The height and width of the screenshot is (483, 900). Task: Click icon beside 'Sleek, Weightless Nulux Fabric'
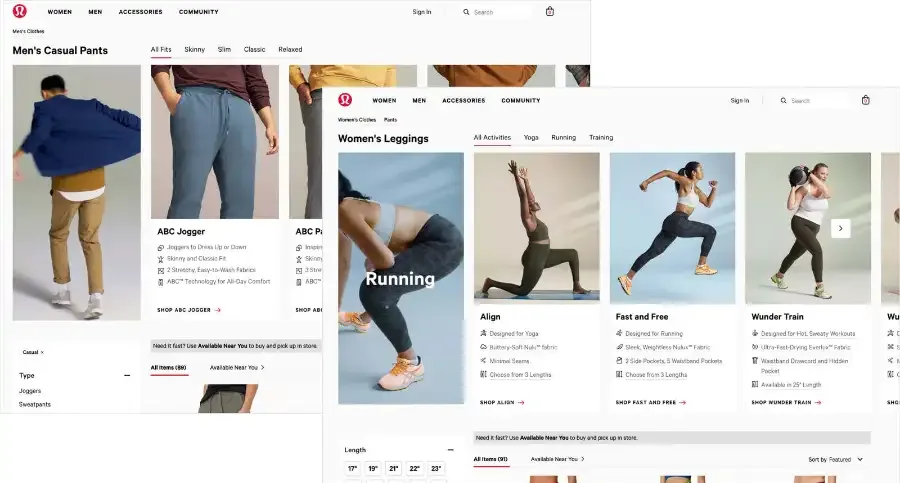619,347
